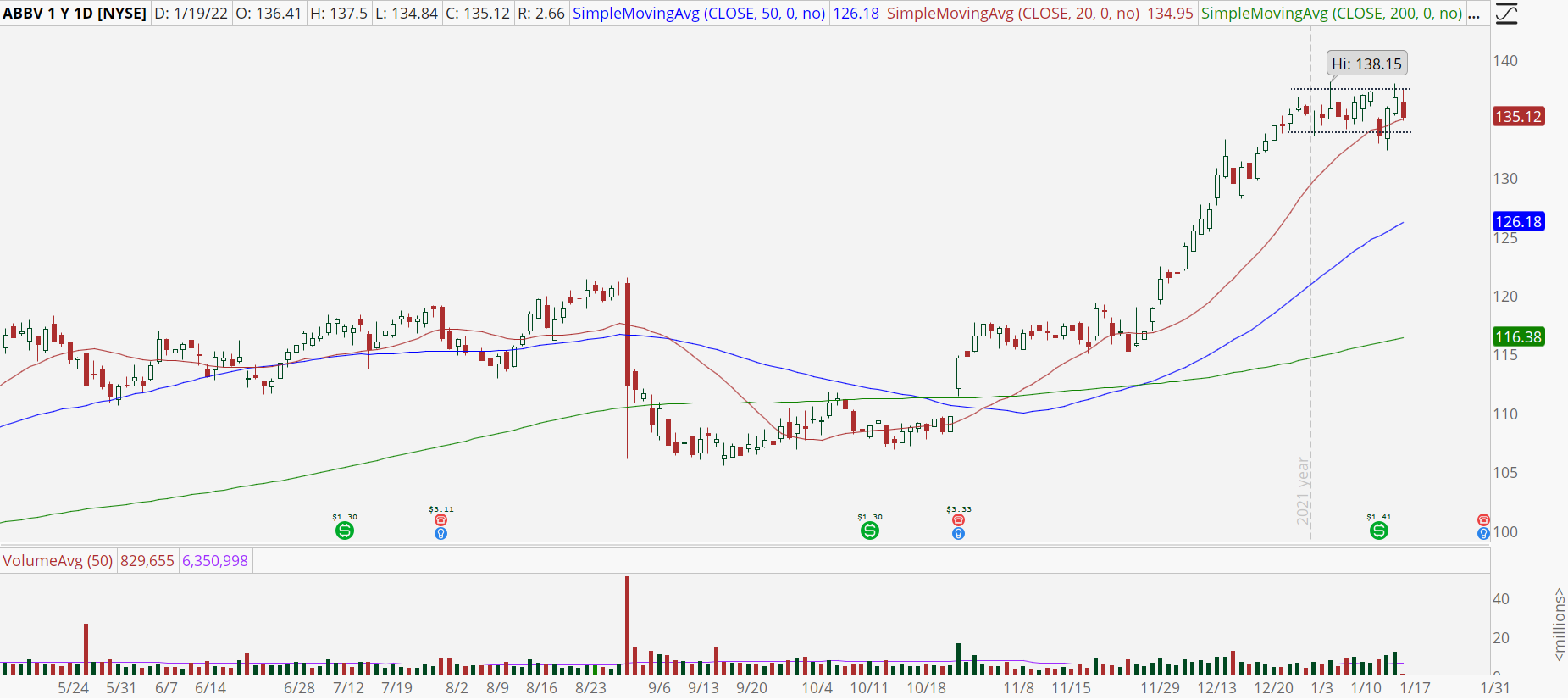Click the 1/31 date on the time axis
The image size is (1568, 700).
click(x=1495, y=688)
